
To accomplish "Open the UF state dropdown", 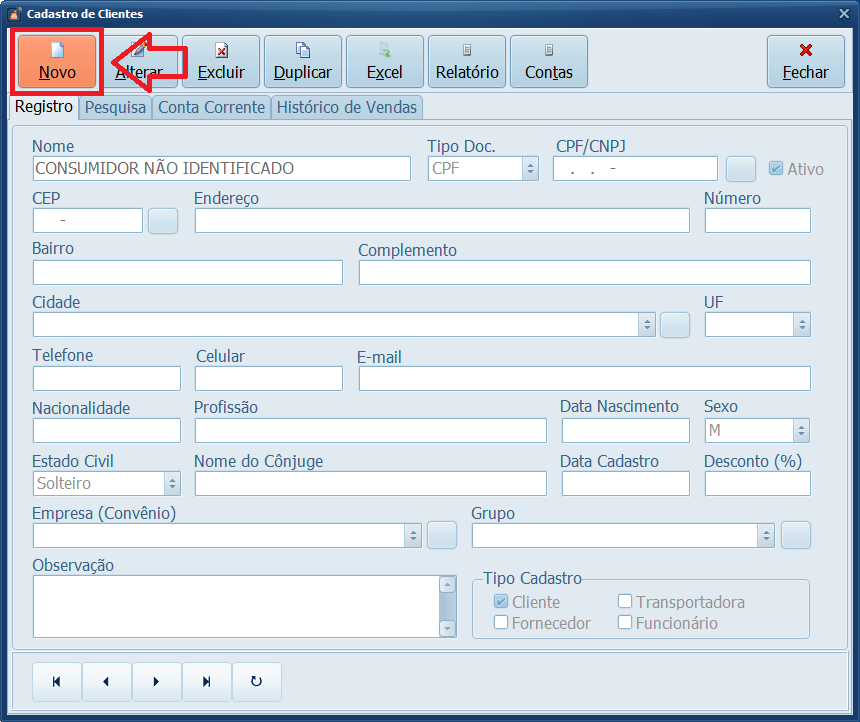I will click(x=802, y=325).
